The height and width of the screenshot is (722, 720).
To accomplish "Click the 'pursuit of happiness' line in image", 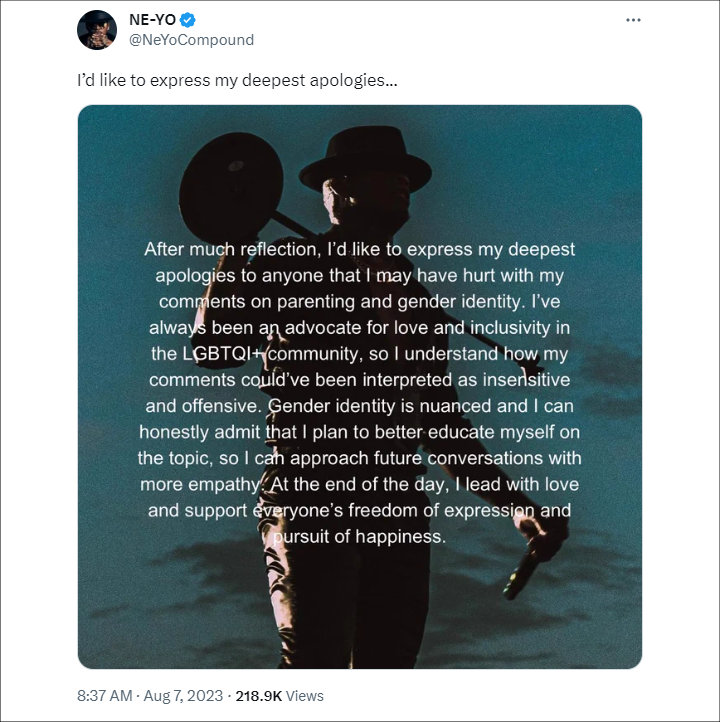I will point(360,536).
